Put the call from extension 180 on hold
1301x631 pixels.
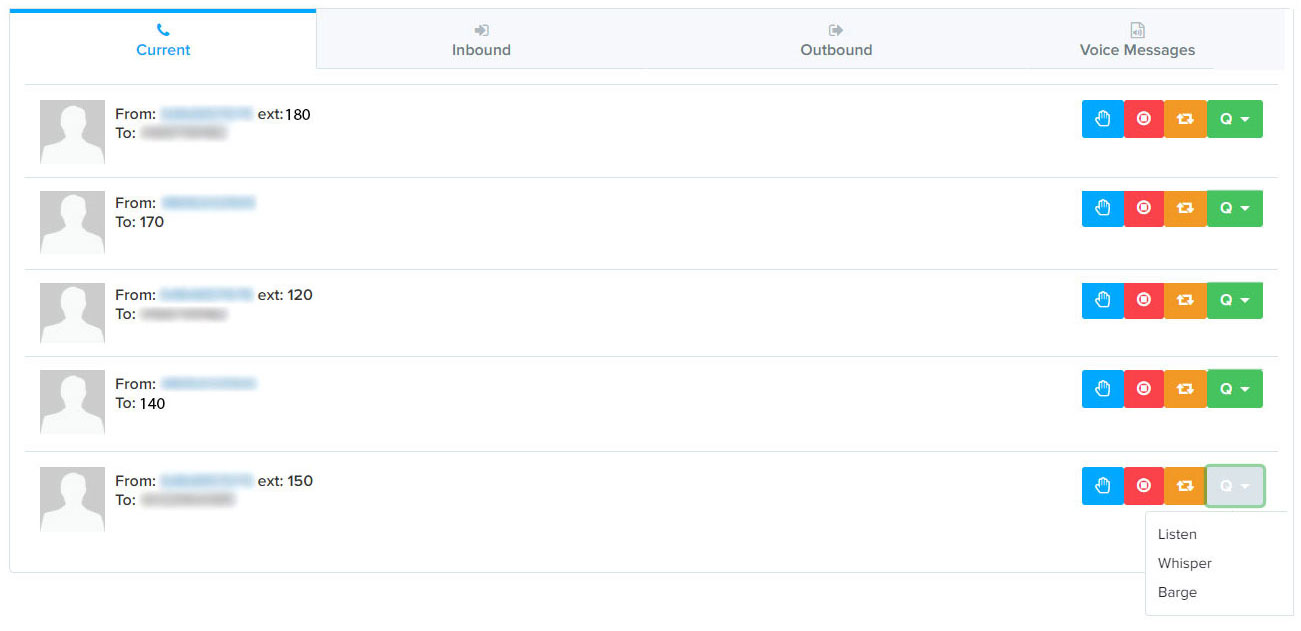coord(1102,118)
